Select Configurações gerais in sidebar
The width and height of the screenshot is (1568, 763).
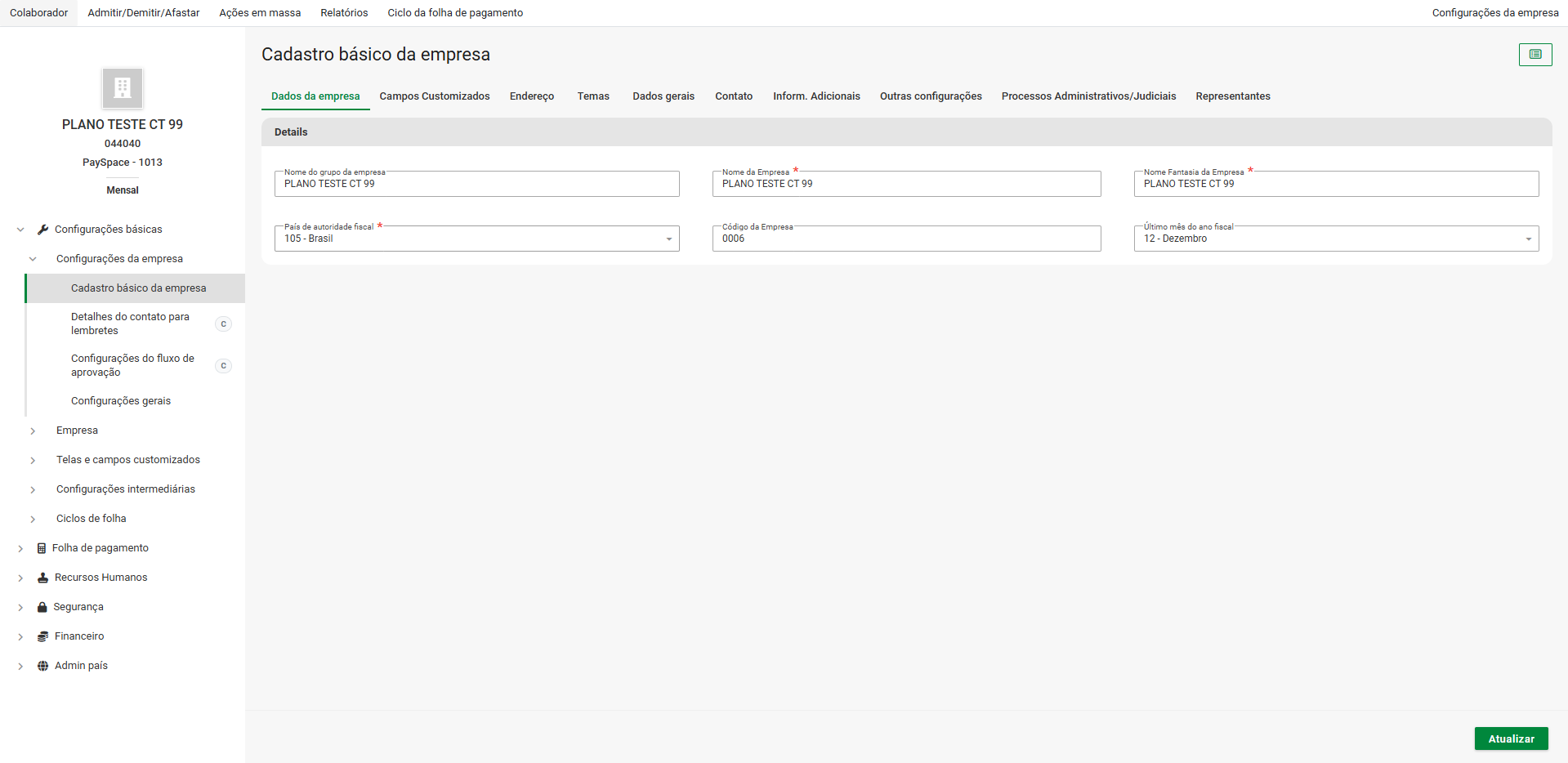(121, 401)
